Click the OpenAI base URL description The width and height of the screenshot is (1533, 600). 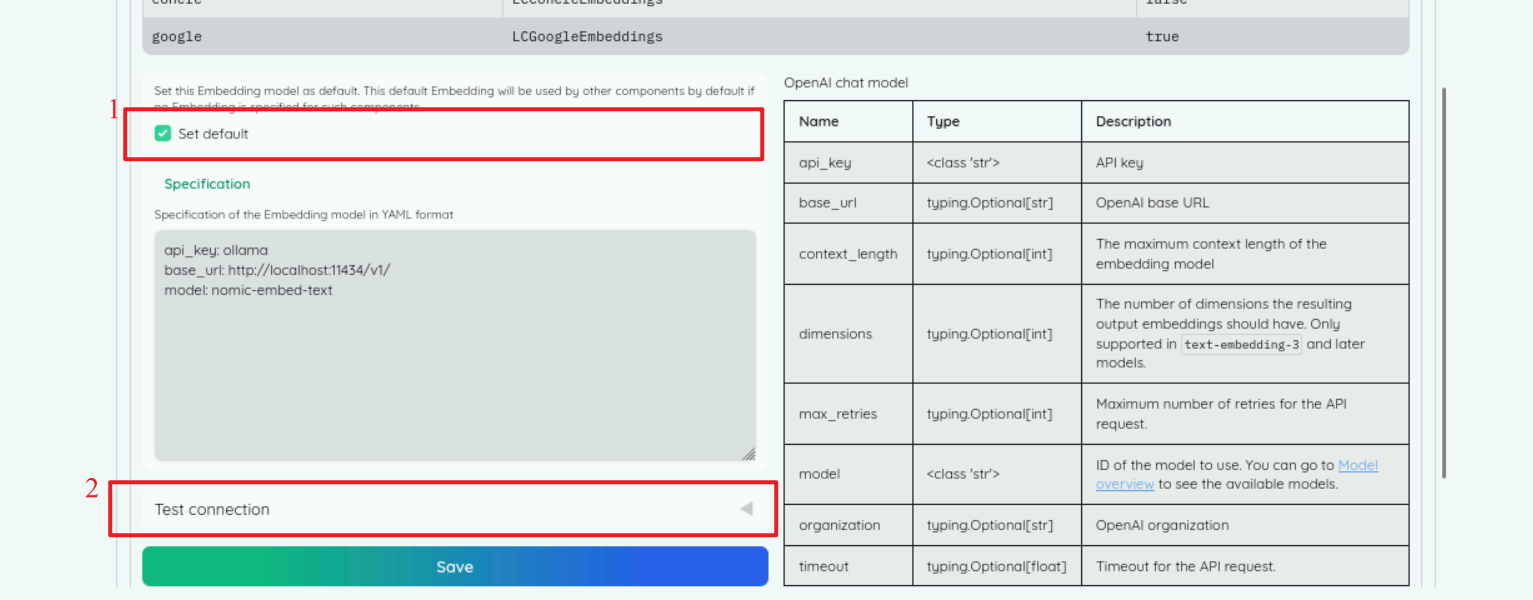tap(1152, 203)
